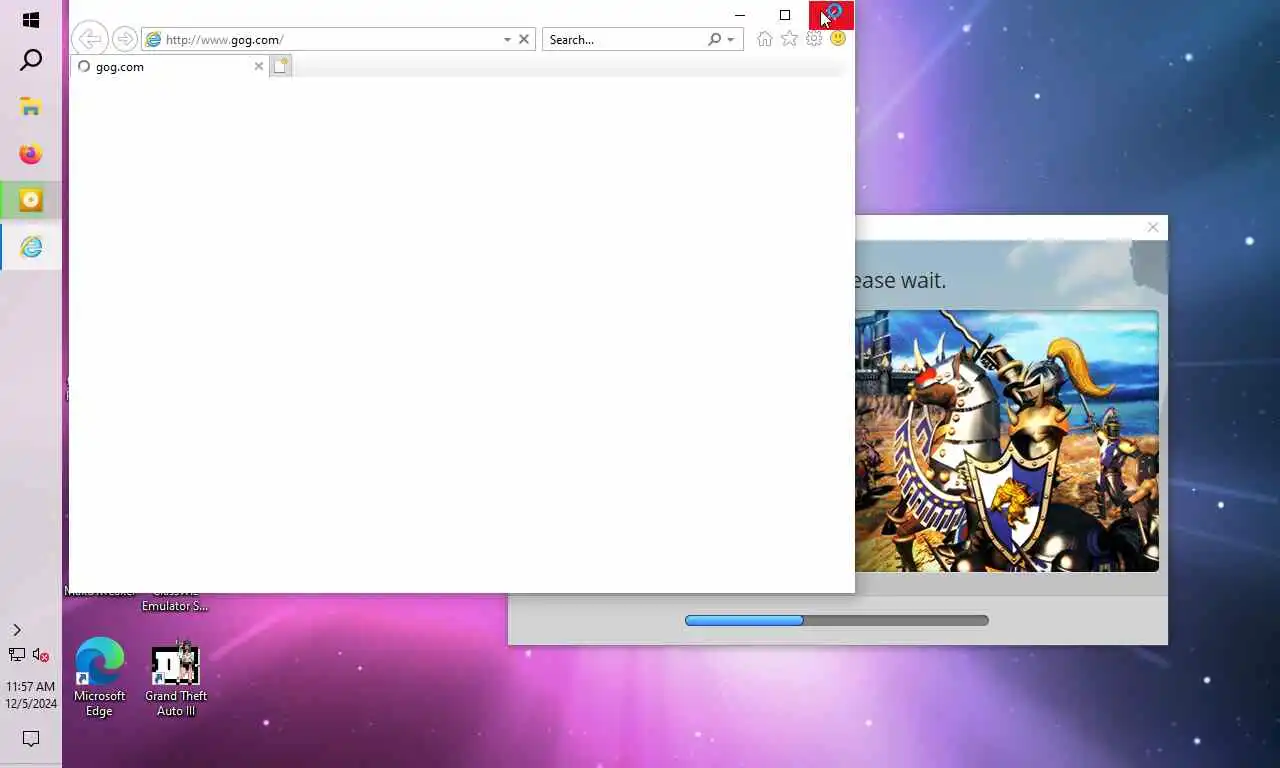The height and width of the screenshot is (768, 1280).
Task: Open the notification center icon
Action: point(31,739)
